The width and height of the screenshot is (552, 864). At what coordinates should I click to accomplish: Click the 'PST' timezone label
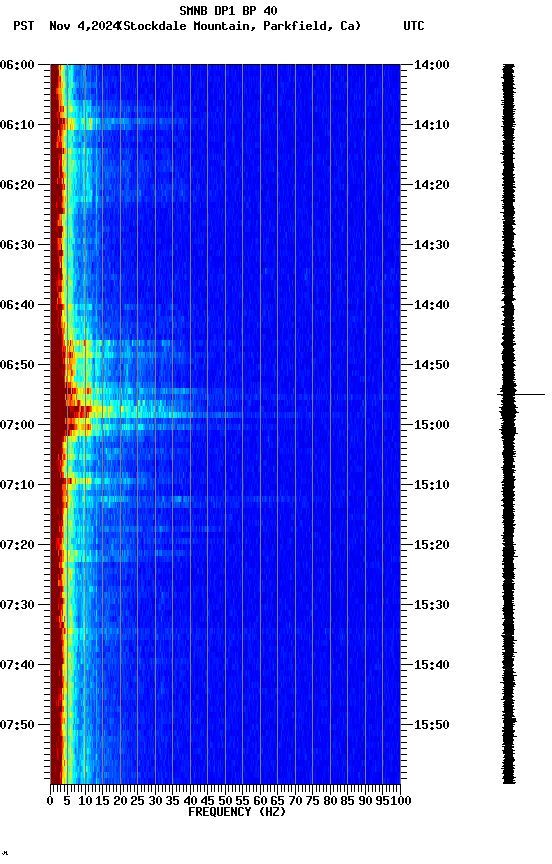[x=24, y=26]
